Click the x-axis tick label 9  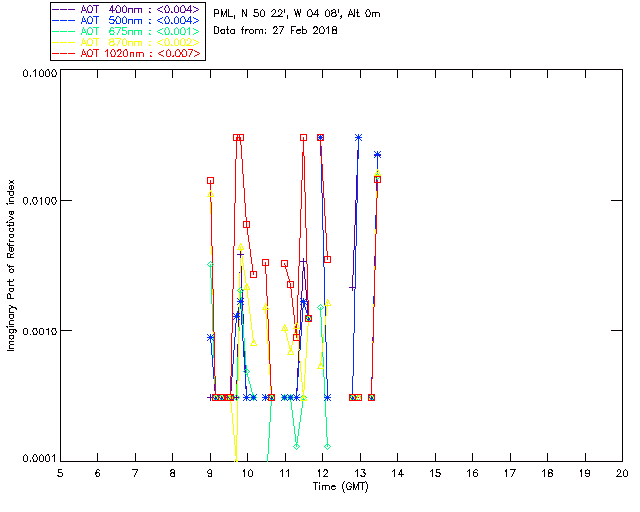pos(210,473)
